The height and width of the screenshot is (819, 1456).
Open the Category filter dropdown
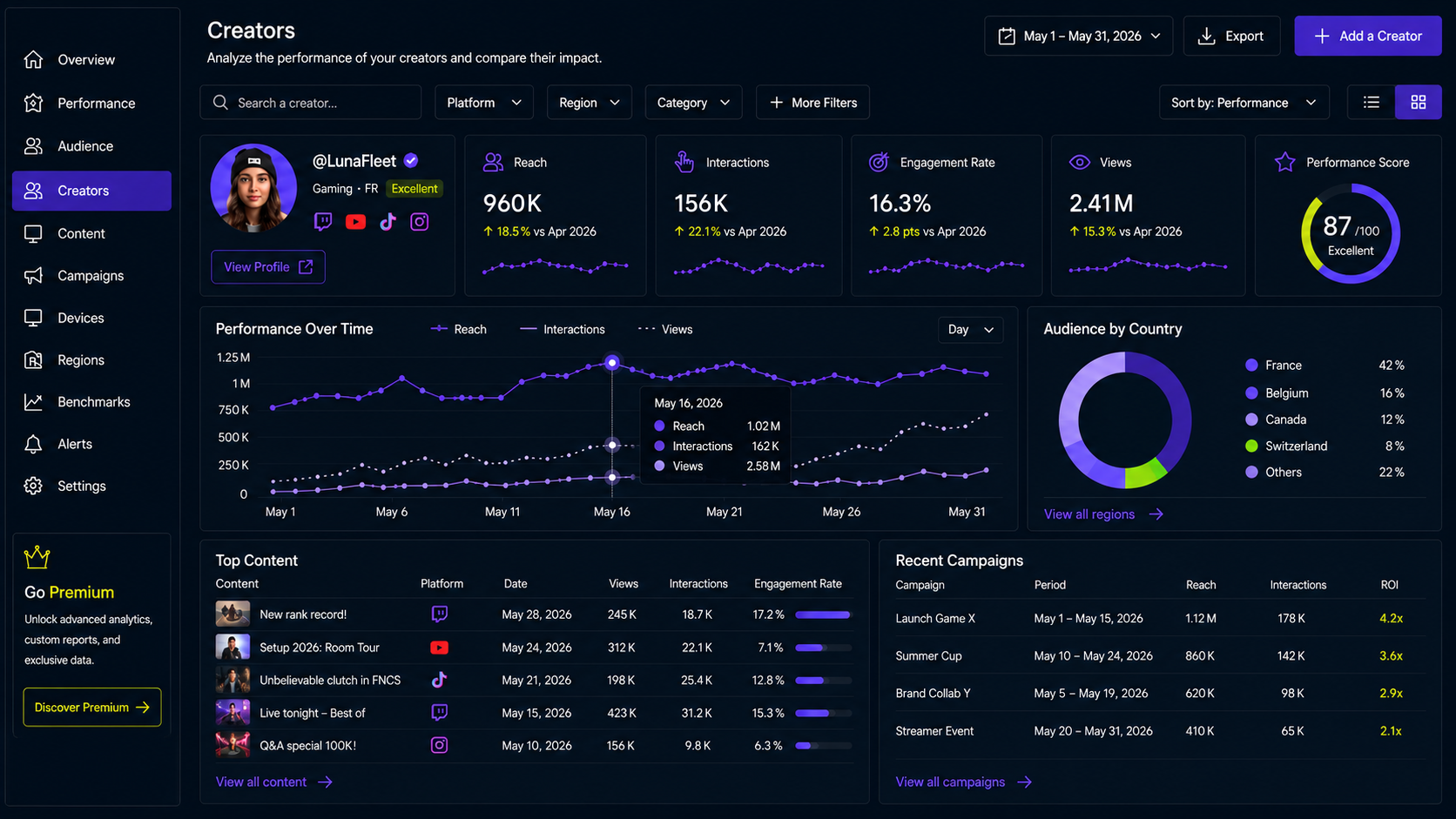tap(693, 103)
